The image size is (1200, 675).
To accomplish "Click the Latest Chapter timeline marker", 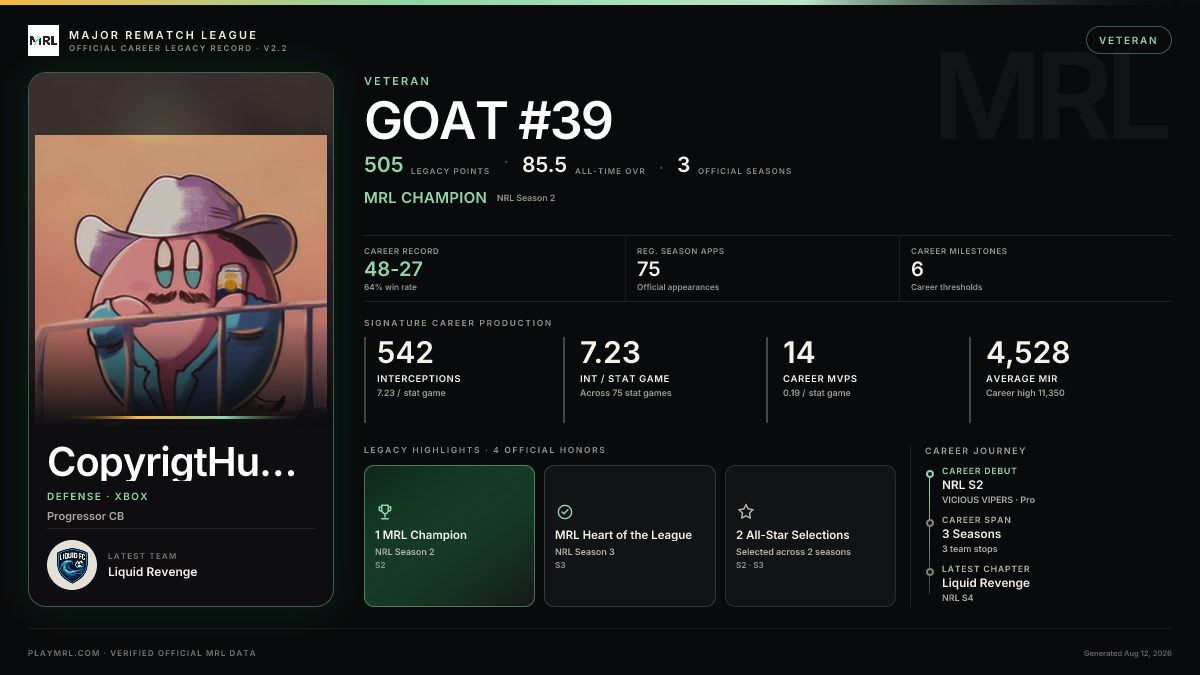I will (930, 571).
